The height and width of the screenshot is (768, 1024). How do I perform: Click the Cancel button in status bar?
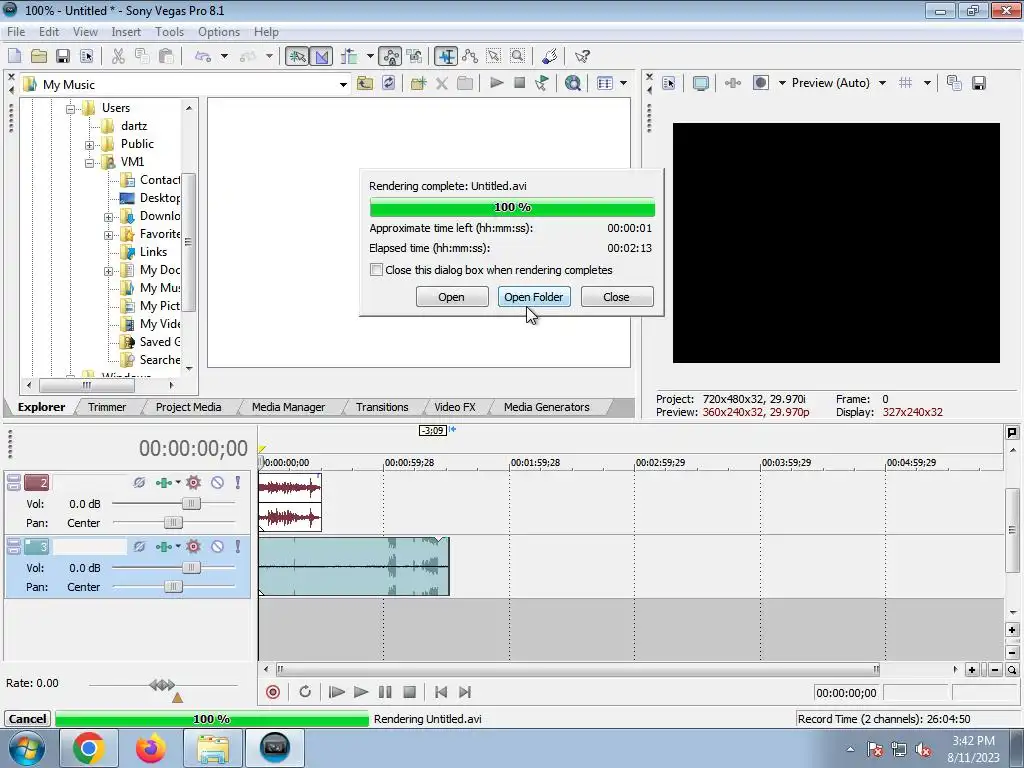coord(27,719)
